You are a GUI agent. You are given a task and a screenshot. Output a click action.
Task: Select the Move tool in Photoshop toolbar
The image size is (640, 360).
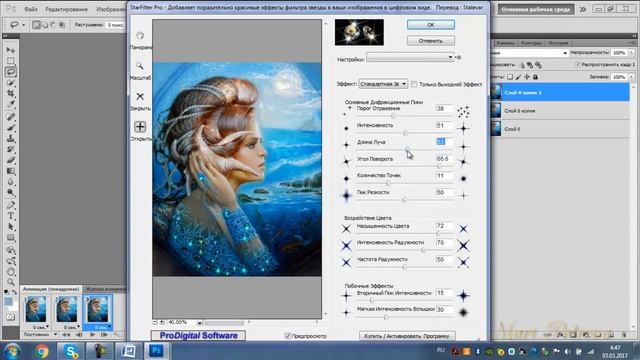coord(11,50)
